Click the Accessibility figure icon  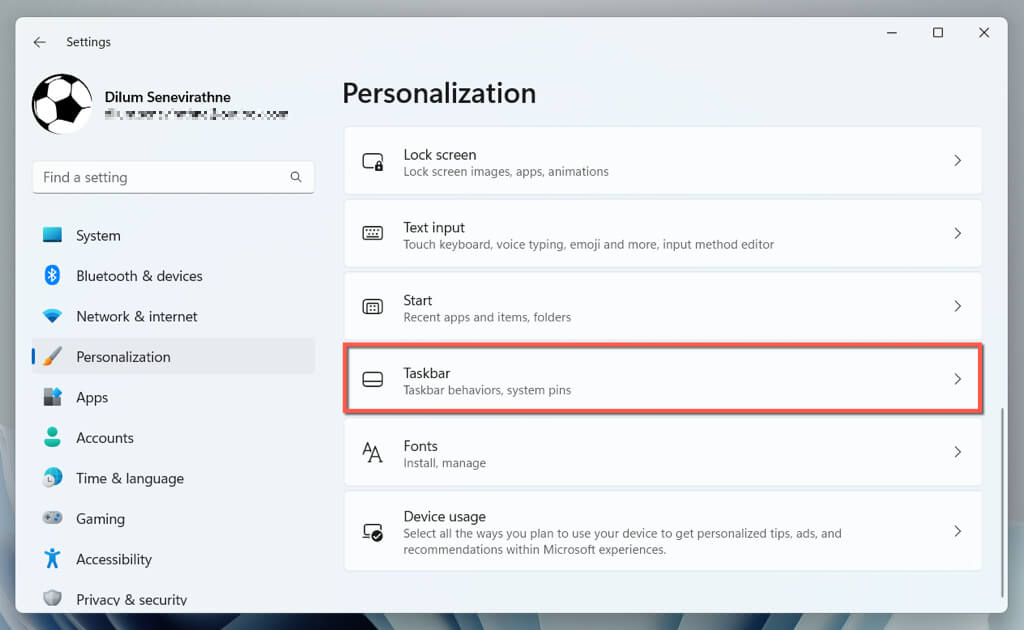(x=53, y=559)
